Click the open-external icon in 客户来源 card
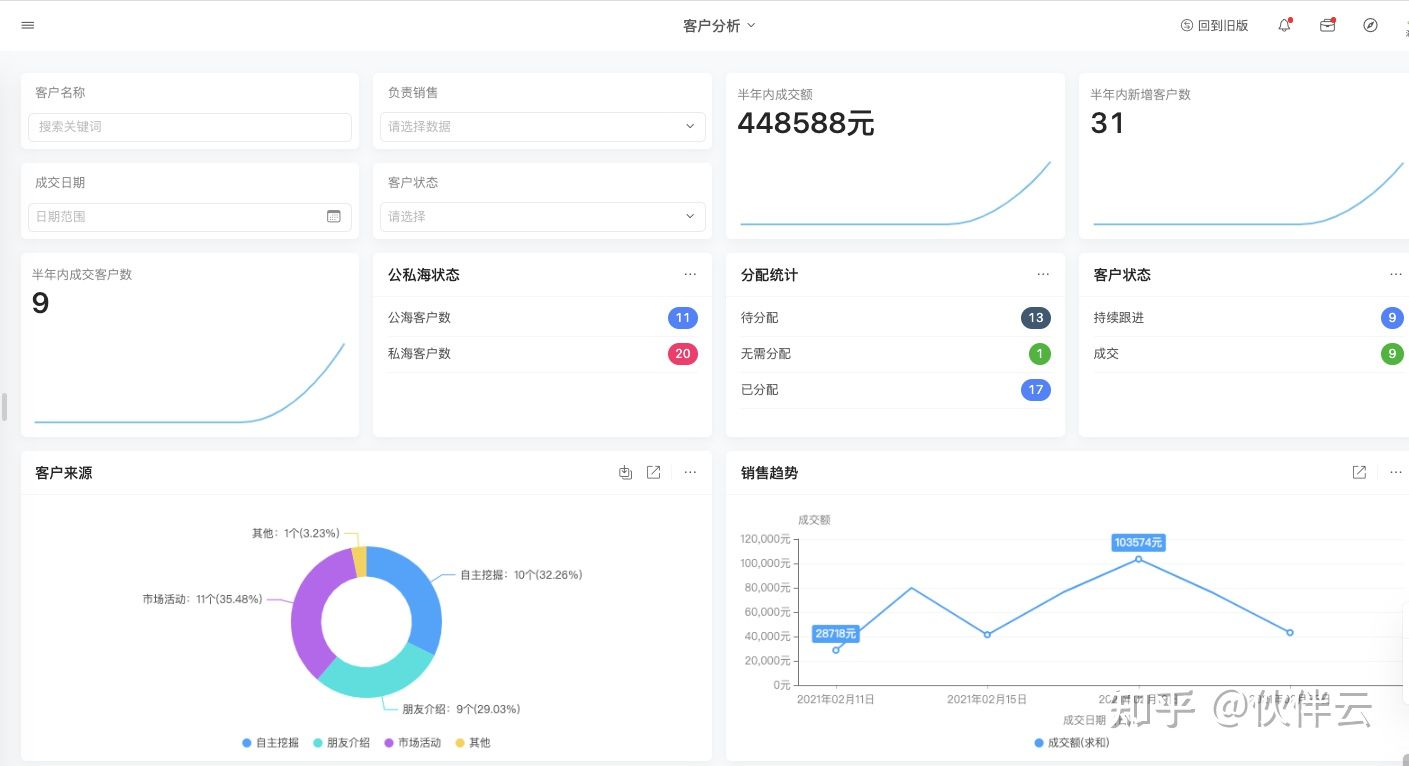This screenshot has width=1409, height=766. (654, 472)
